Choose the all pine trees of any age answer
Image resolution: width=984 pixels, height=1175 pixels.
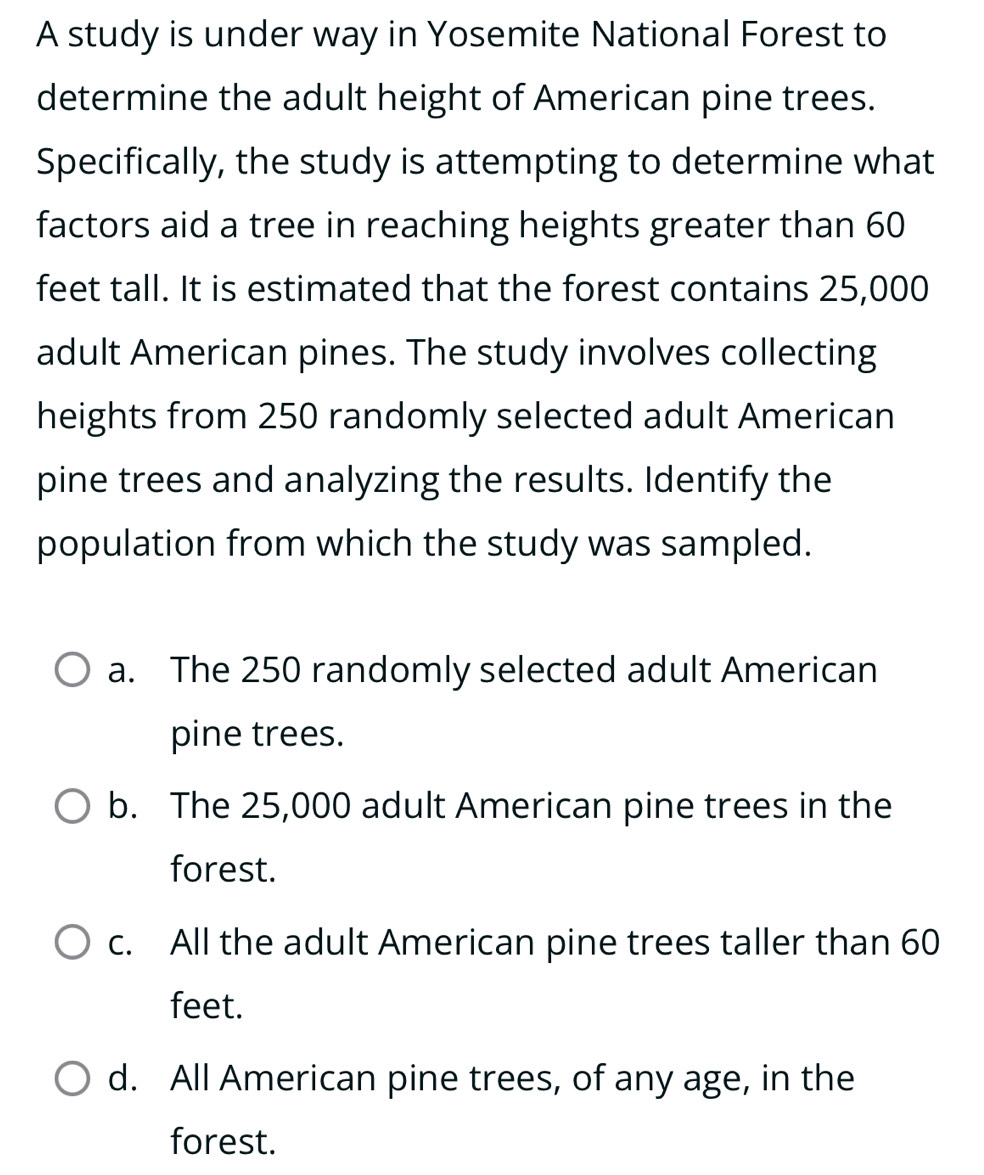pyautogui.click(x=512, y=1079)
